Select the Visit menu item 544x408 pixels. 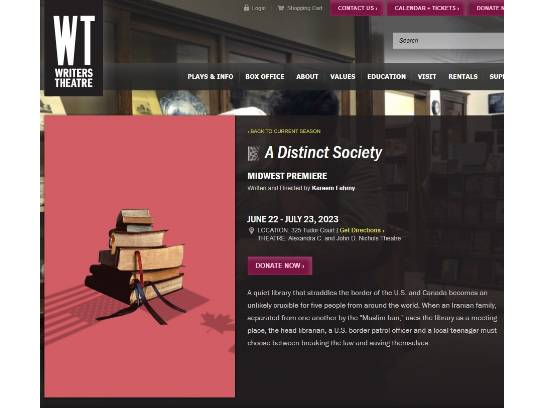[427, 77]
